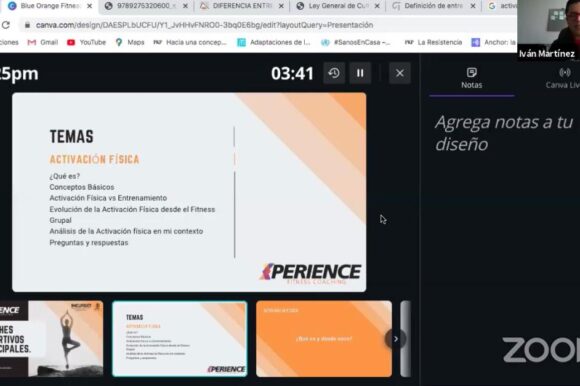Open the Adaptaciones de l... bookmark

[274, 43]
